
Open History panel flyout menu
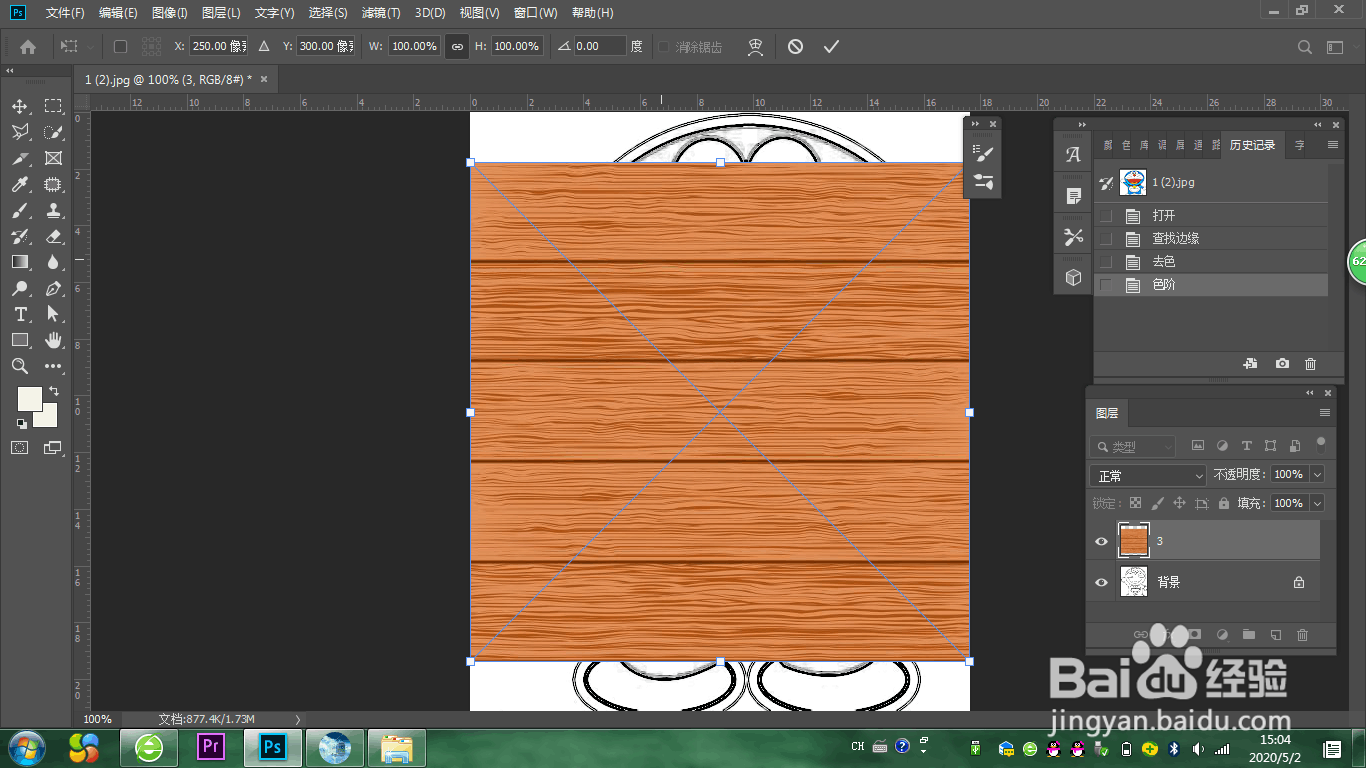click(x=1332, y=145)
